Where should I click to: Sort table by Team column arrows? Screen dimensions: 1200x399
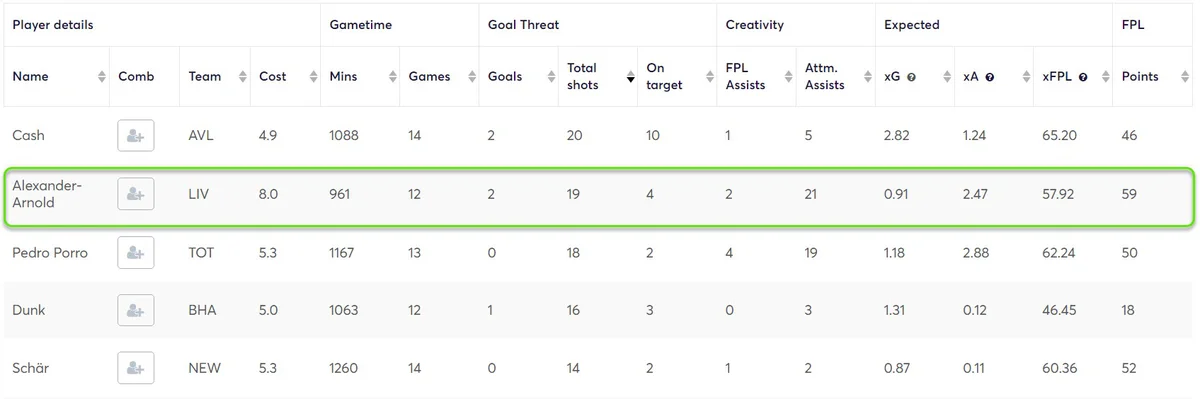pos(242,77)
